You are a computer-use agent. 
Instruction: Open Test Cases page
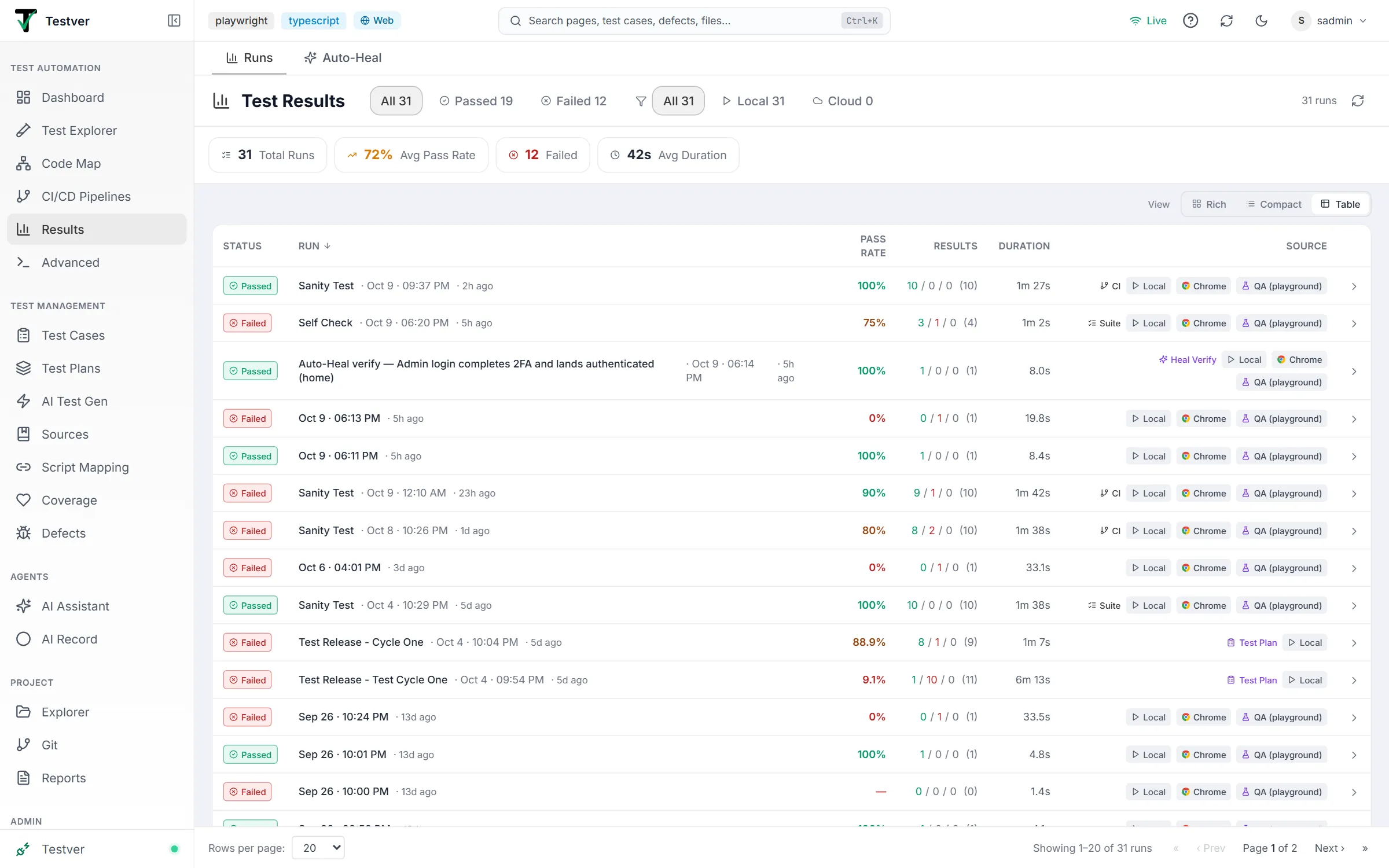click(x=97, y=335)
